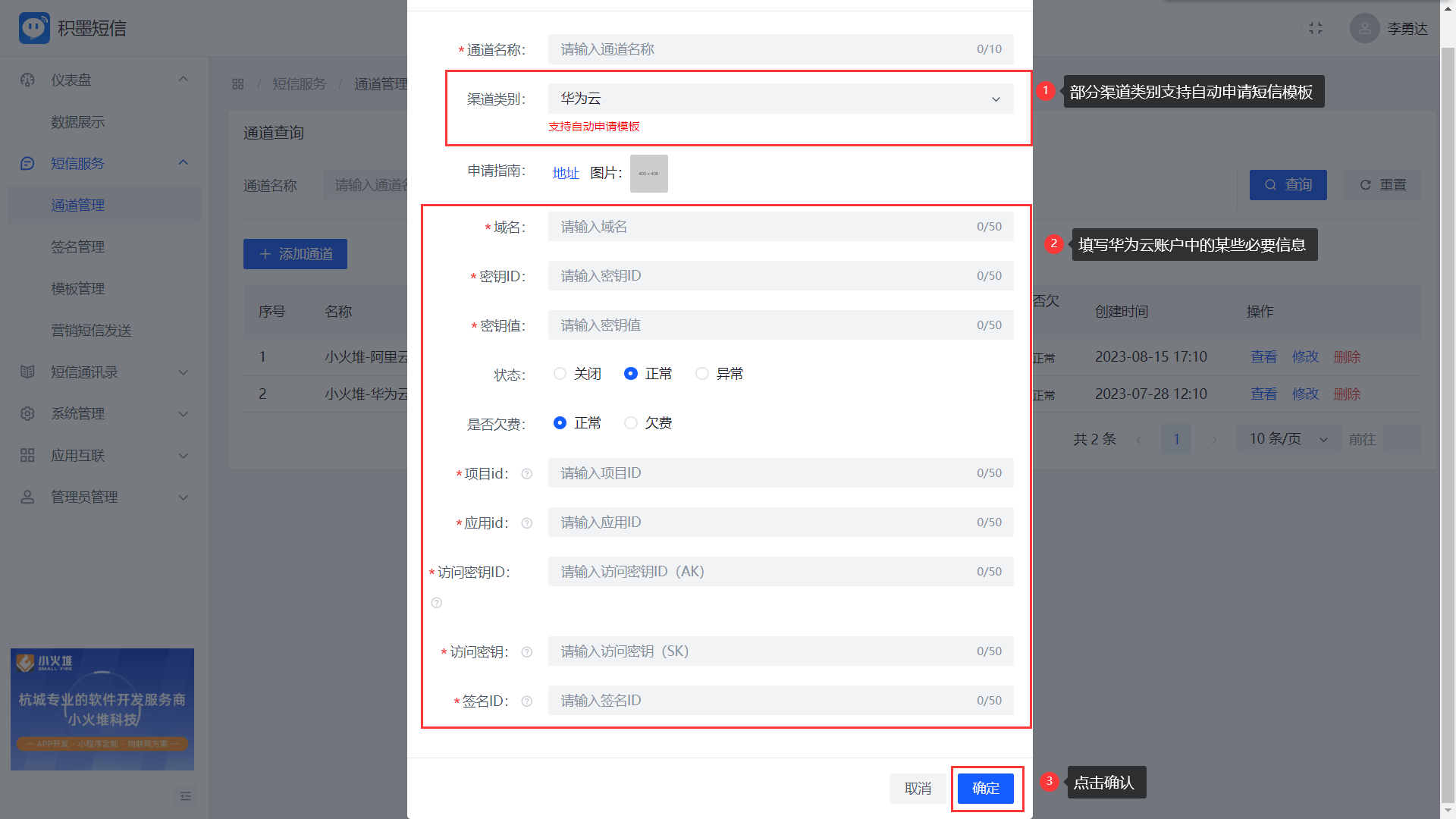The width and height of the screenshot is (1456, 819).
Task: Click the sidebar collapse icon at bottom
Action: (185, 796)
